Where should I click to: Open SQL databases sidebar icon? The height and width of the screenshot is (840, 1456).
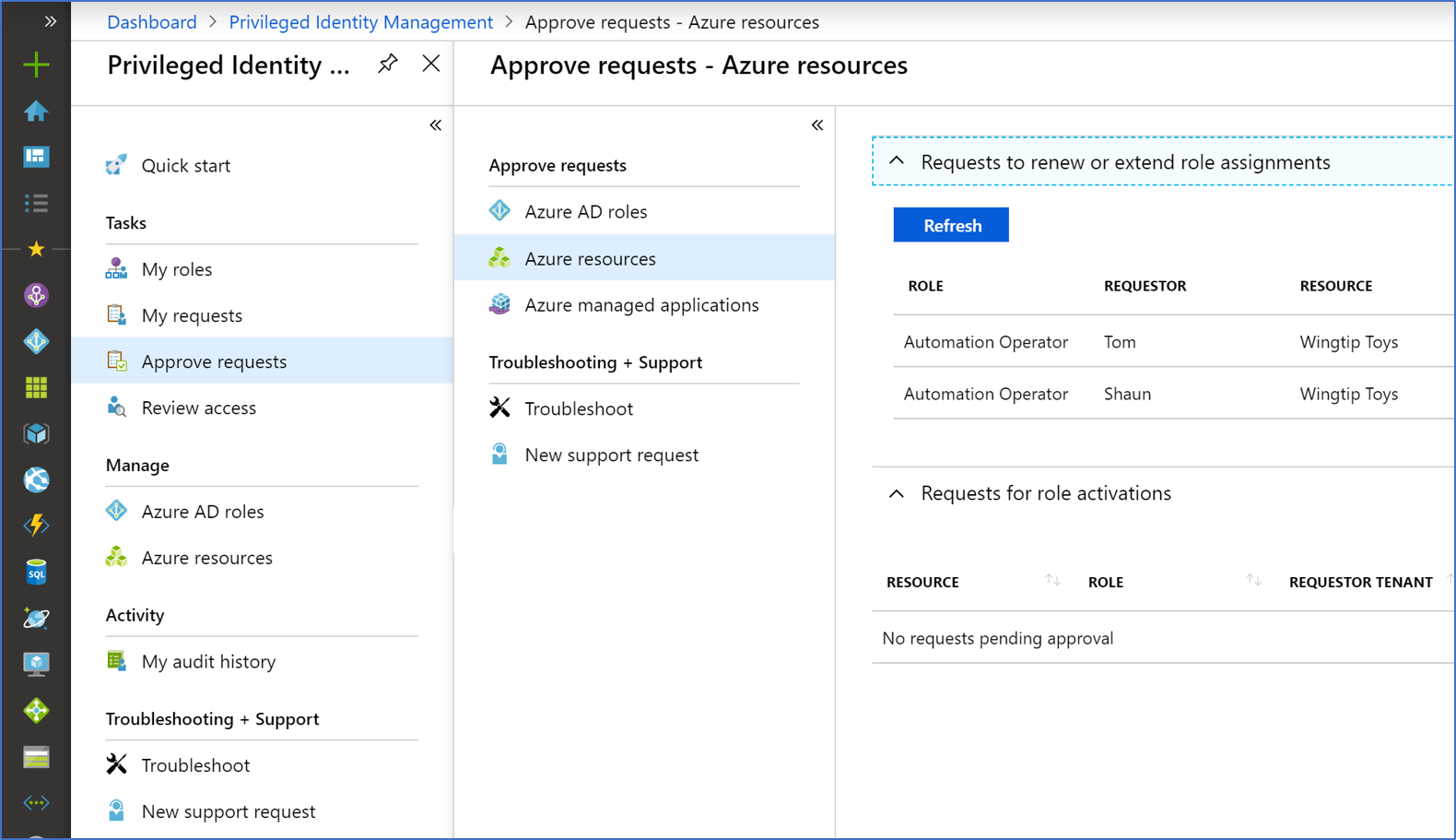point(36,572)
